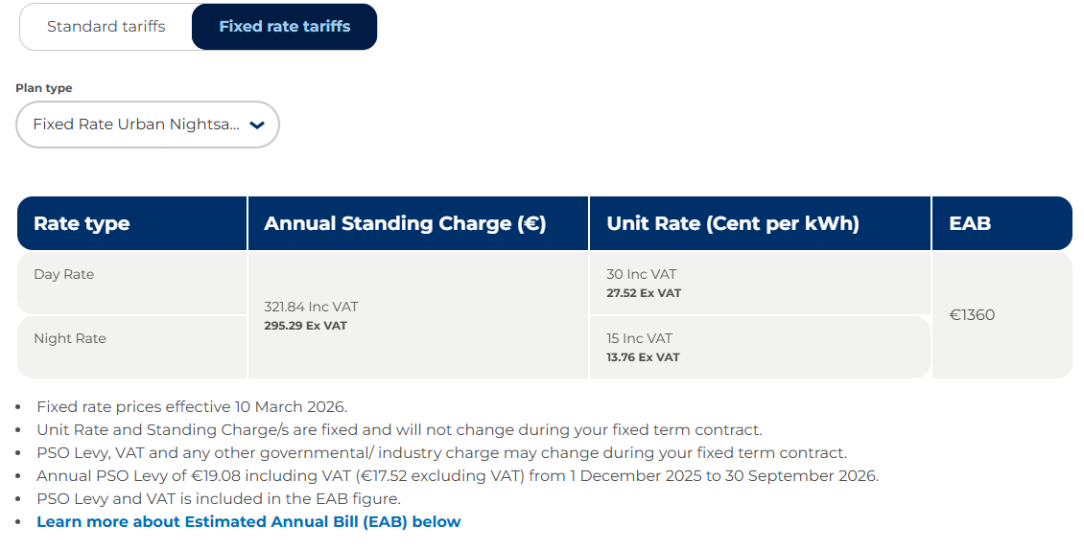Click the Annual Standing Charge column header
This screenshot has height=549, width=1084.
404,224
